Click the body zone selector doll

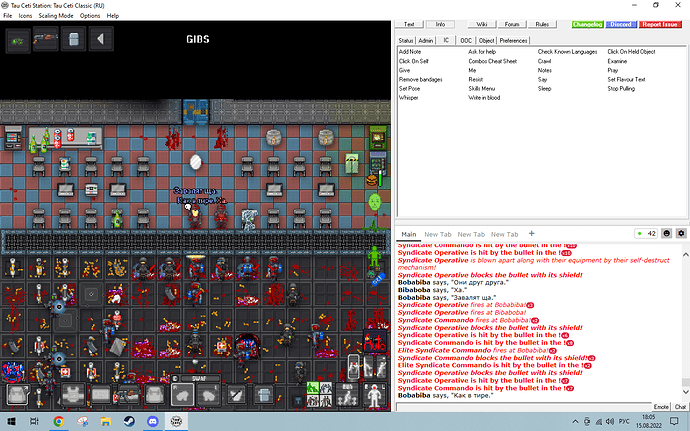click(x=374, y=394)
